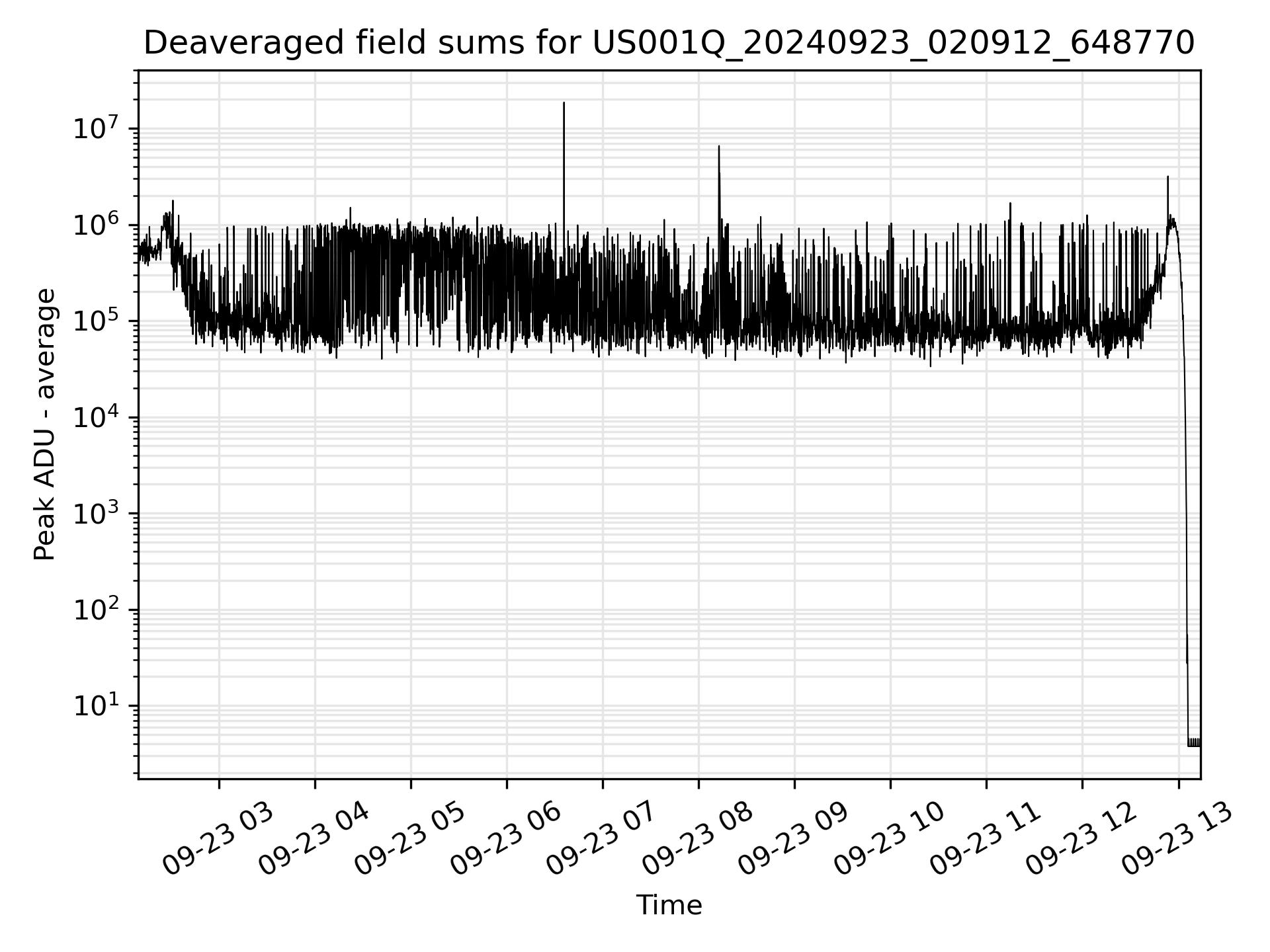The image size is (1270, 952).
Task: Click the y-axis tick label 10^2
Action: coord(96,609)
